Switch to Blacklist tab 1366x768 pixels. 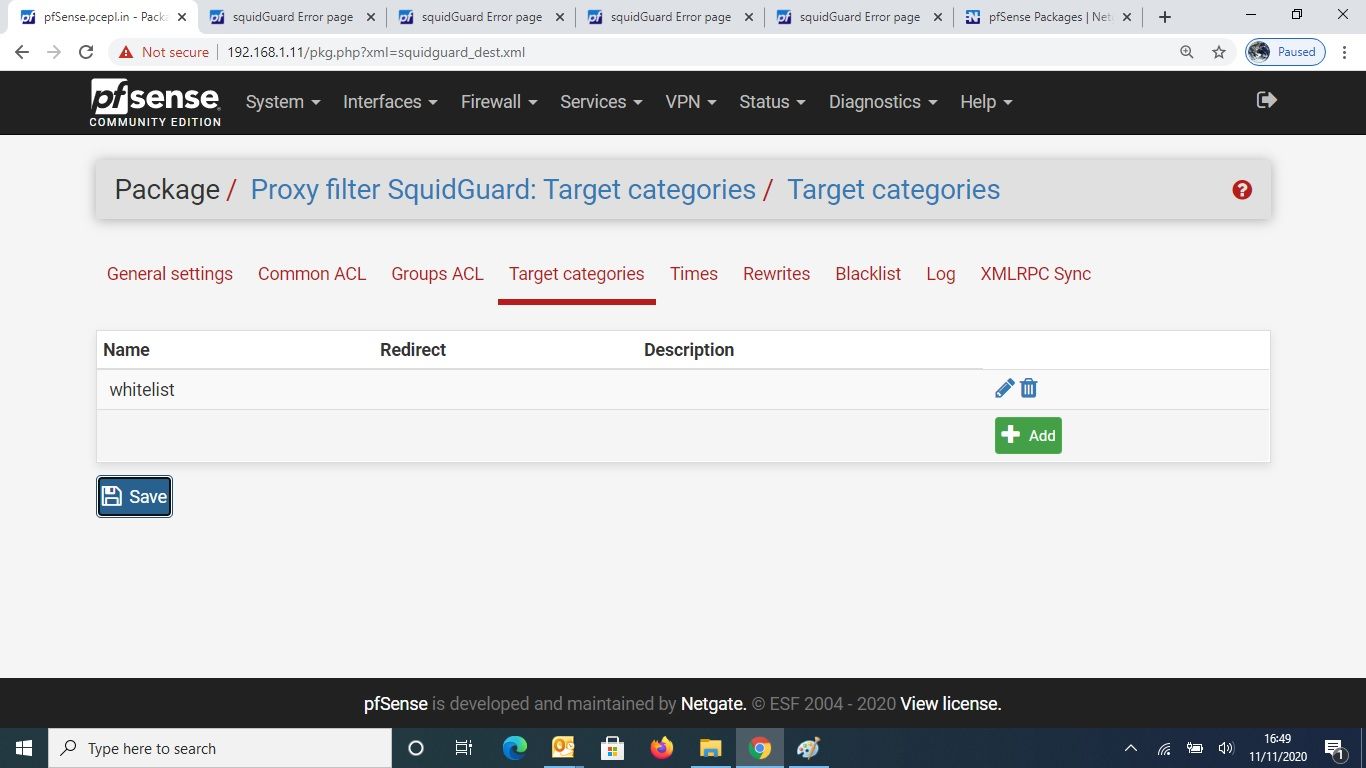point(868,274)
